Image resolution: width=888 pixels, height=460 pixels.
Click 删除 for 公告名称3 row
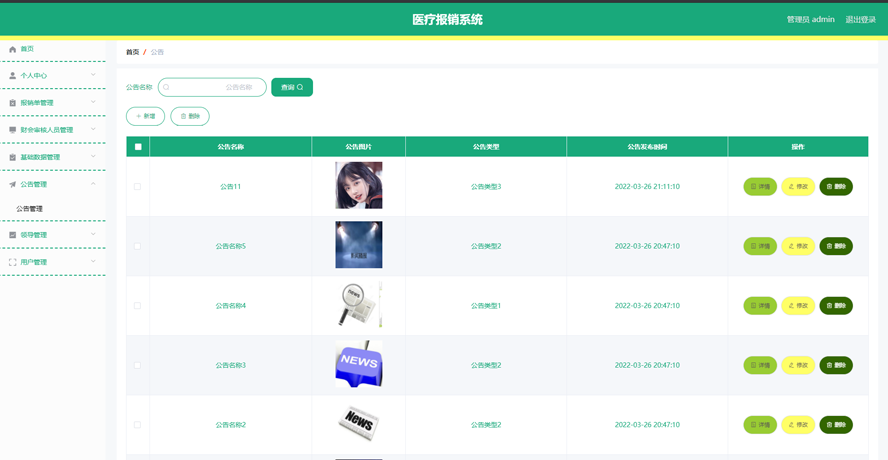pos(836,365)
